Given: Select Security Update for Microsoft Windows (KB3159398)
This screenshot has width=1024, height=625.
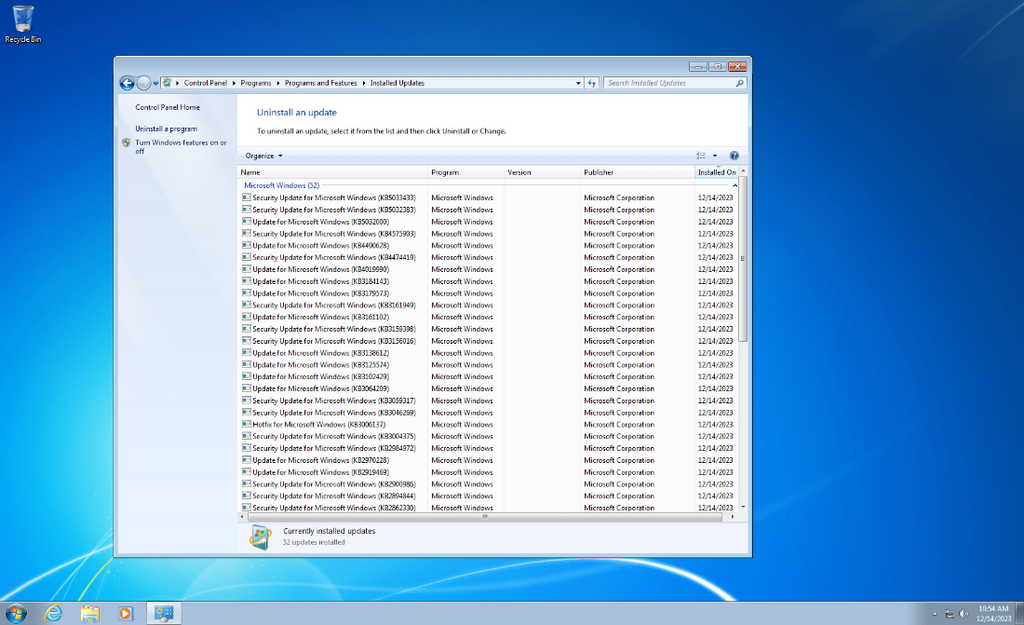Looking at the screenshot, I should (x=334, y=329).
